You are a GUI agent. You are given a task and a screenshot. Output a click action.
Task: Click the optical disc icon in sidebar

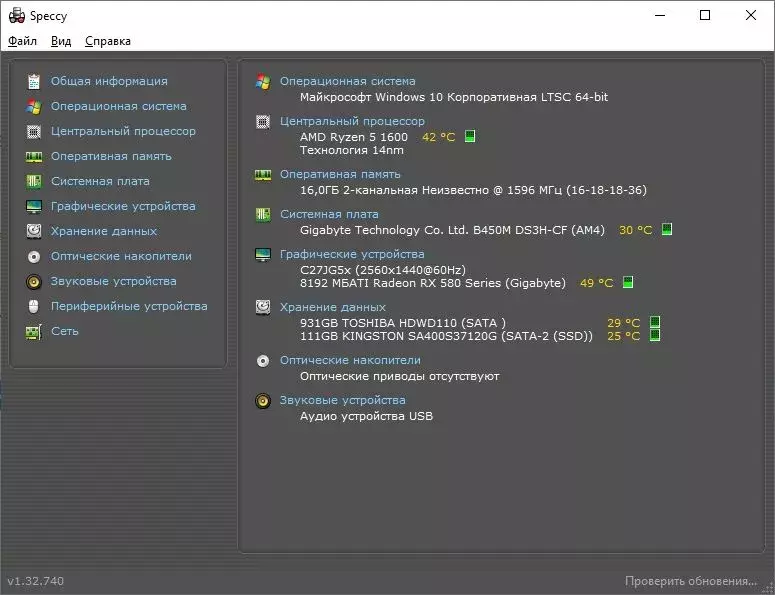pos(34,256)
